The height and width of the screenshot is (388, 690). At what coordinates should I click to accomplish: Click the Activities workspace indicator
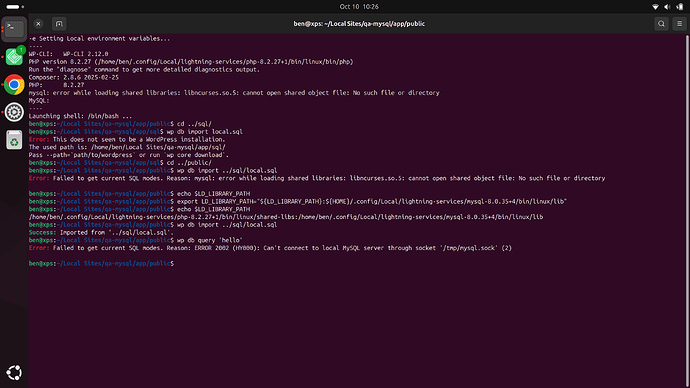point(15,7)
